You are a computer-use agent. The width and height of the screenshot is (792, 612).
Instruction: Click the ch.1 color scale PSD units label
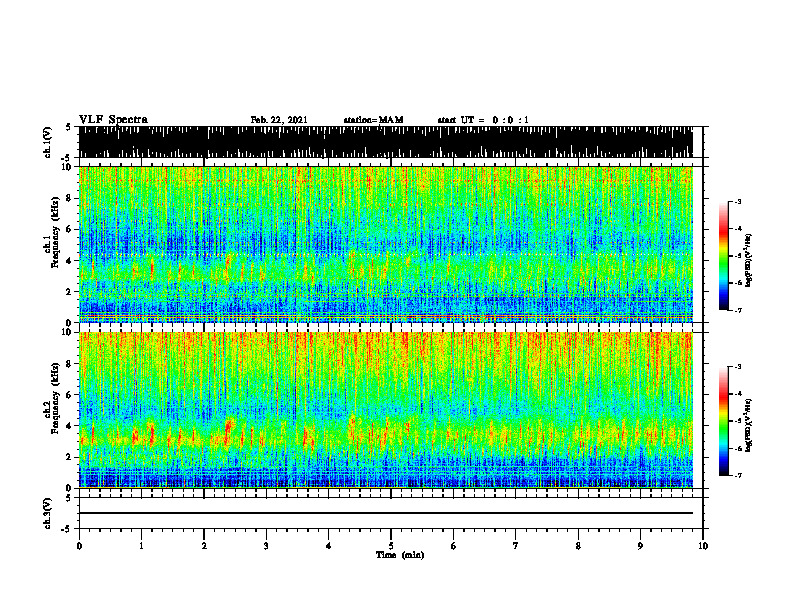(x=749, y=261)
